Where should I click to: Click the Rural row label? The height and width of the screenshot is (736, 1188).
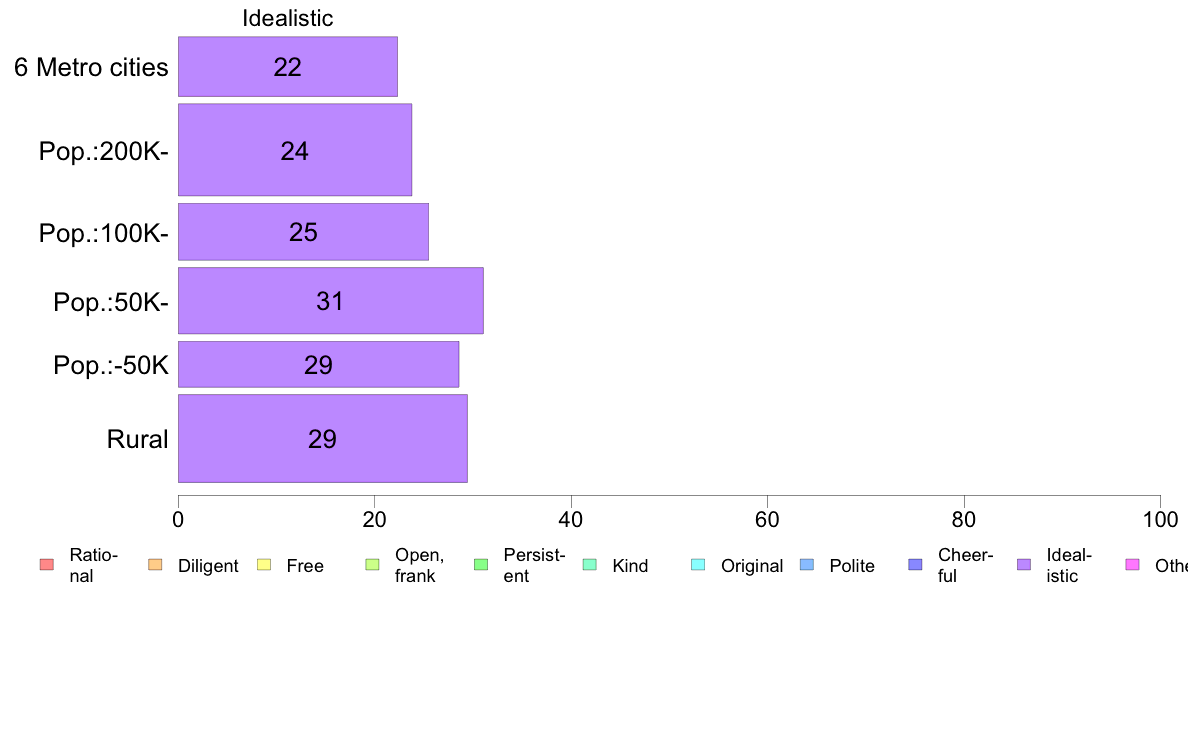pyautogui.click(x=137, y=440)
